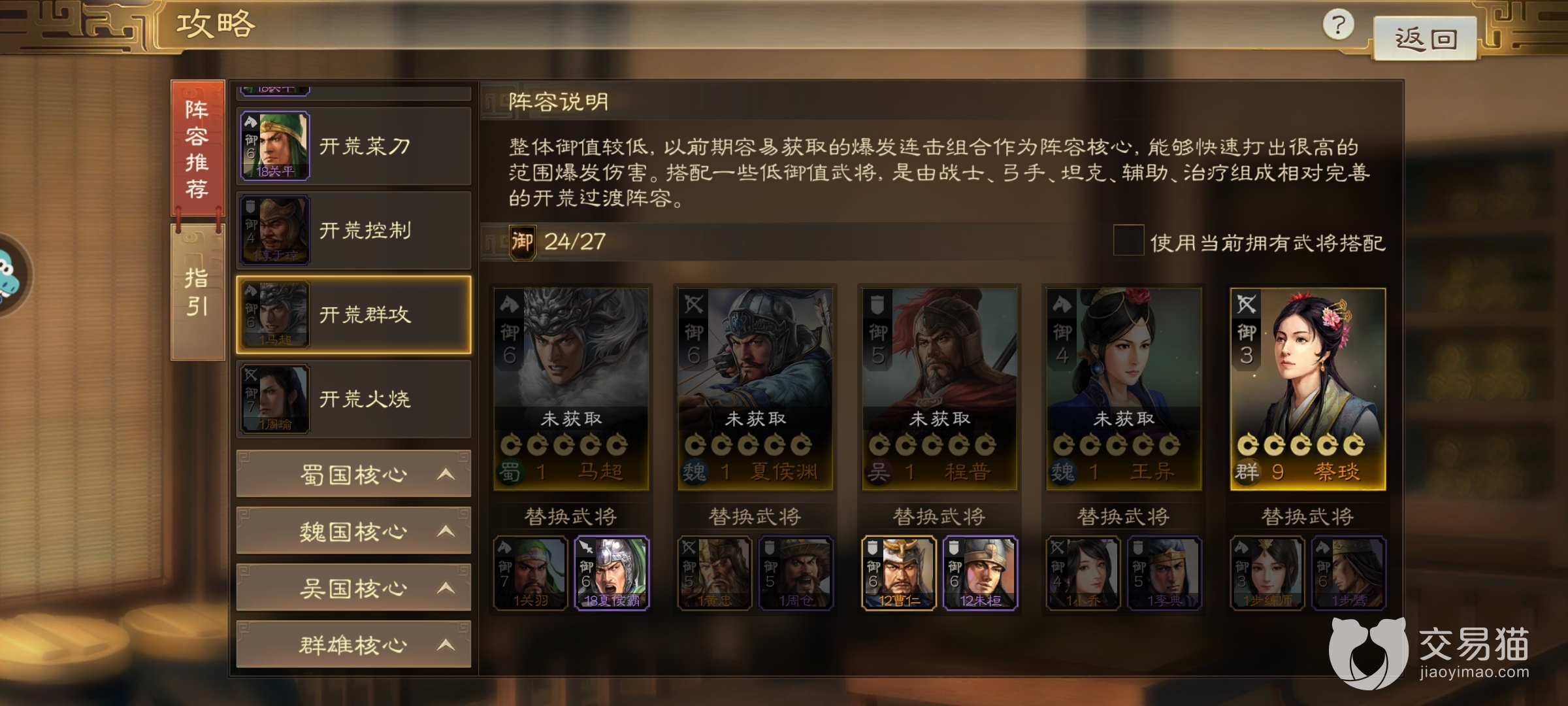Expand the 魏国核心 section
The width and height of the screenshot is (1568, 706).
point(353,531)
